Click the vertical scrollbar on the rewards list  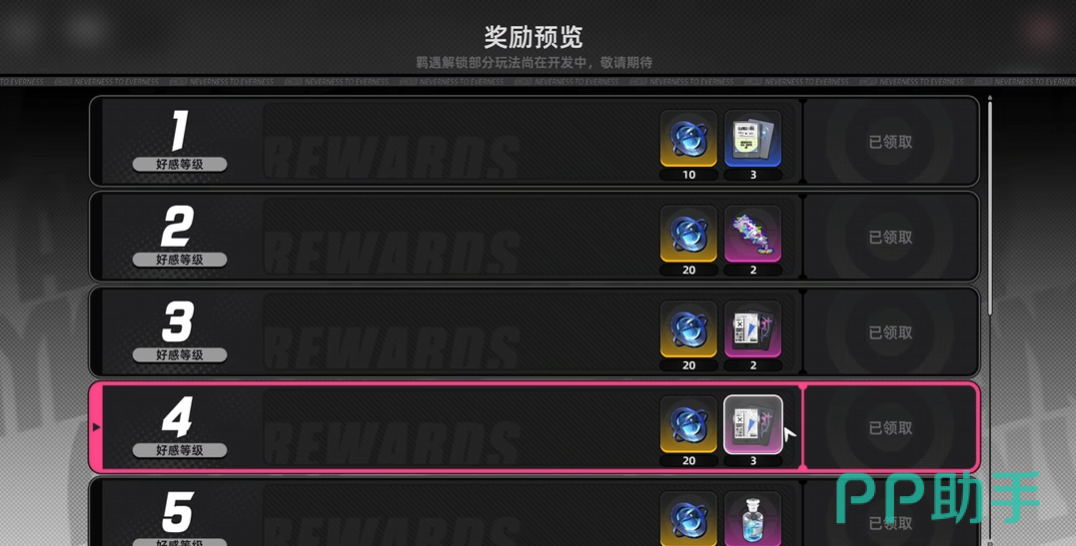pos(990,206)
